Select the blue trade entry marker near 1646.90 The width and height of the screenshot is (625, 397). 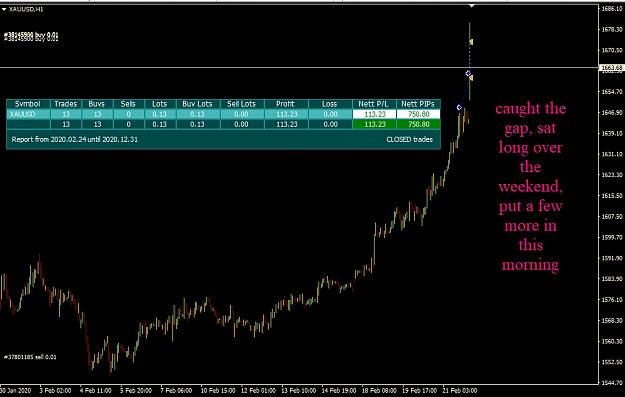(x=459, y=107)
